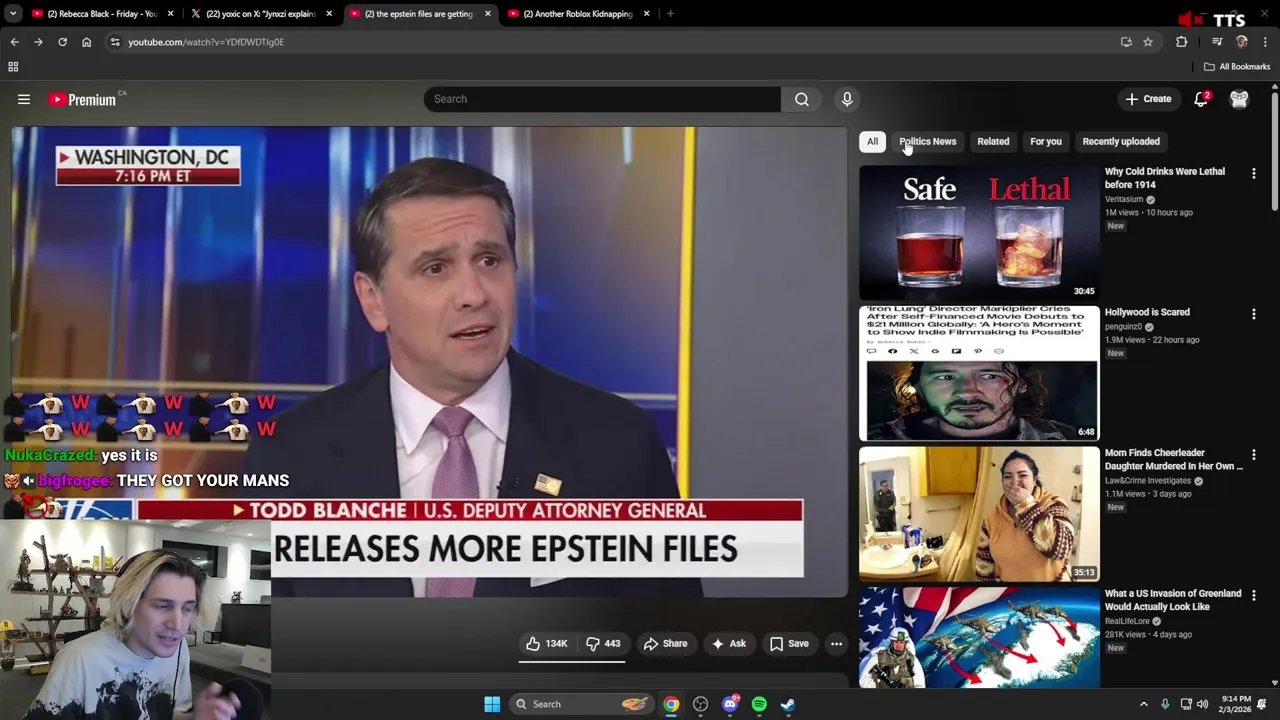This screenshot has height=720, width=1280.
Task: Start voice search with microphone icon
Action: click(x=847, y=99)
